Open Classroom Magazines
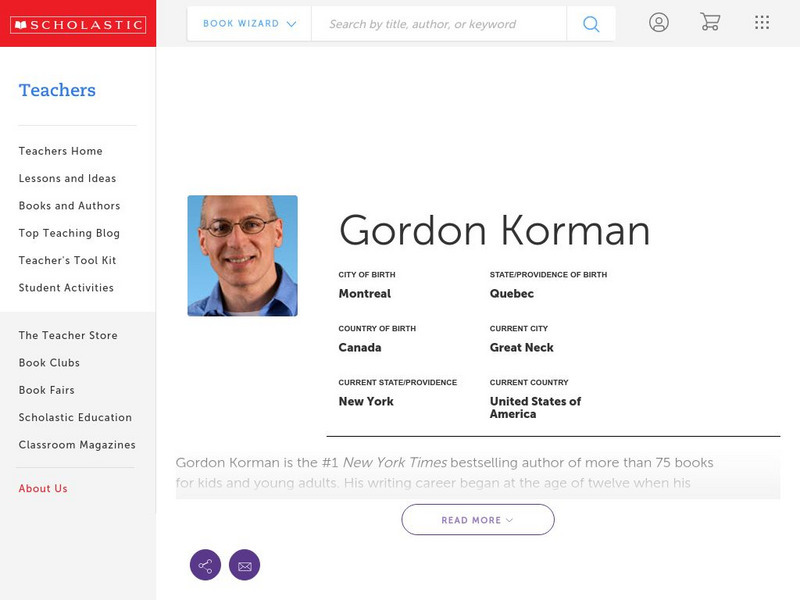The width and height of the screenshot is (800, 600). click(x=77, y=444)
